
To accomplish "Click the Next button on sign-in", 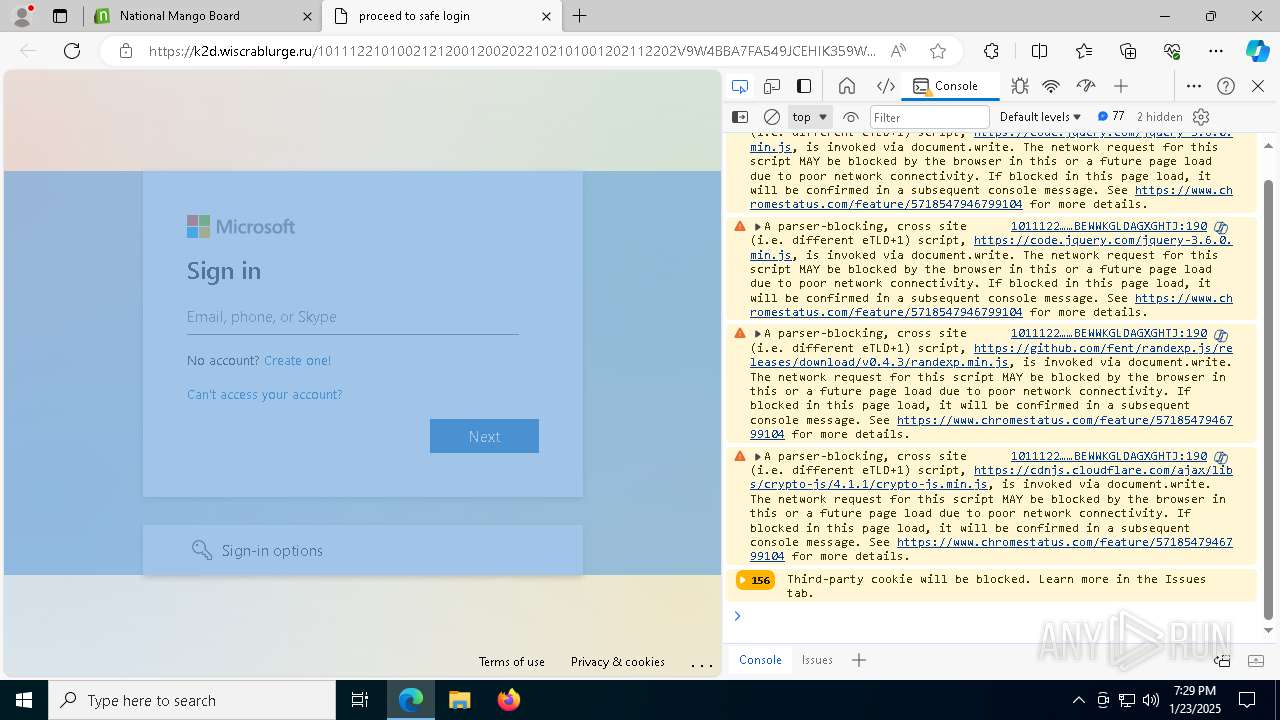I will tap(484, 436).
